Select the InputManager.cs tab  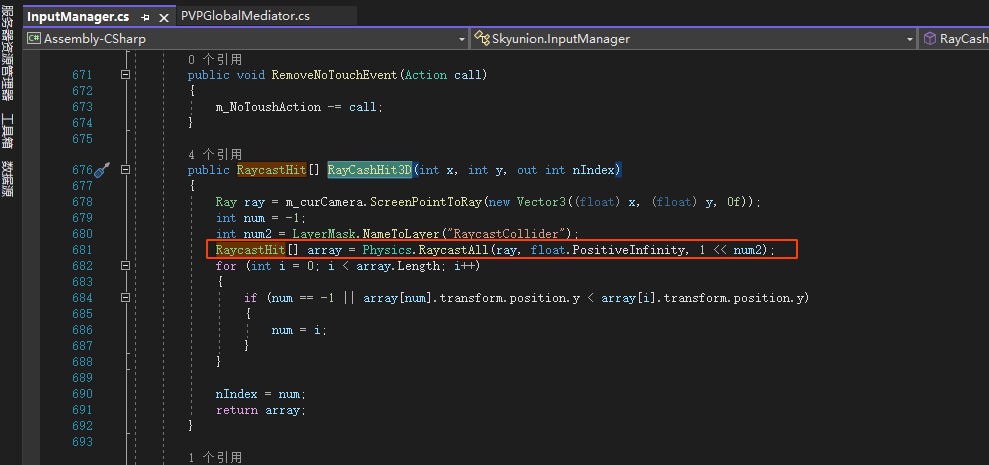tap(78, 17)
